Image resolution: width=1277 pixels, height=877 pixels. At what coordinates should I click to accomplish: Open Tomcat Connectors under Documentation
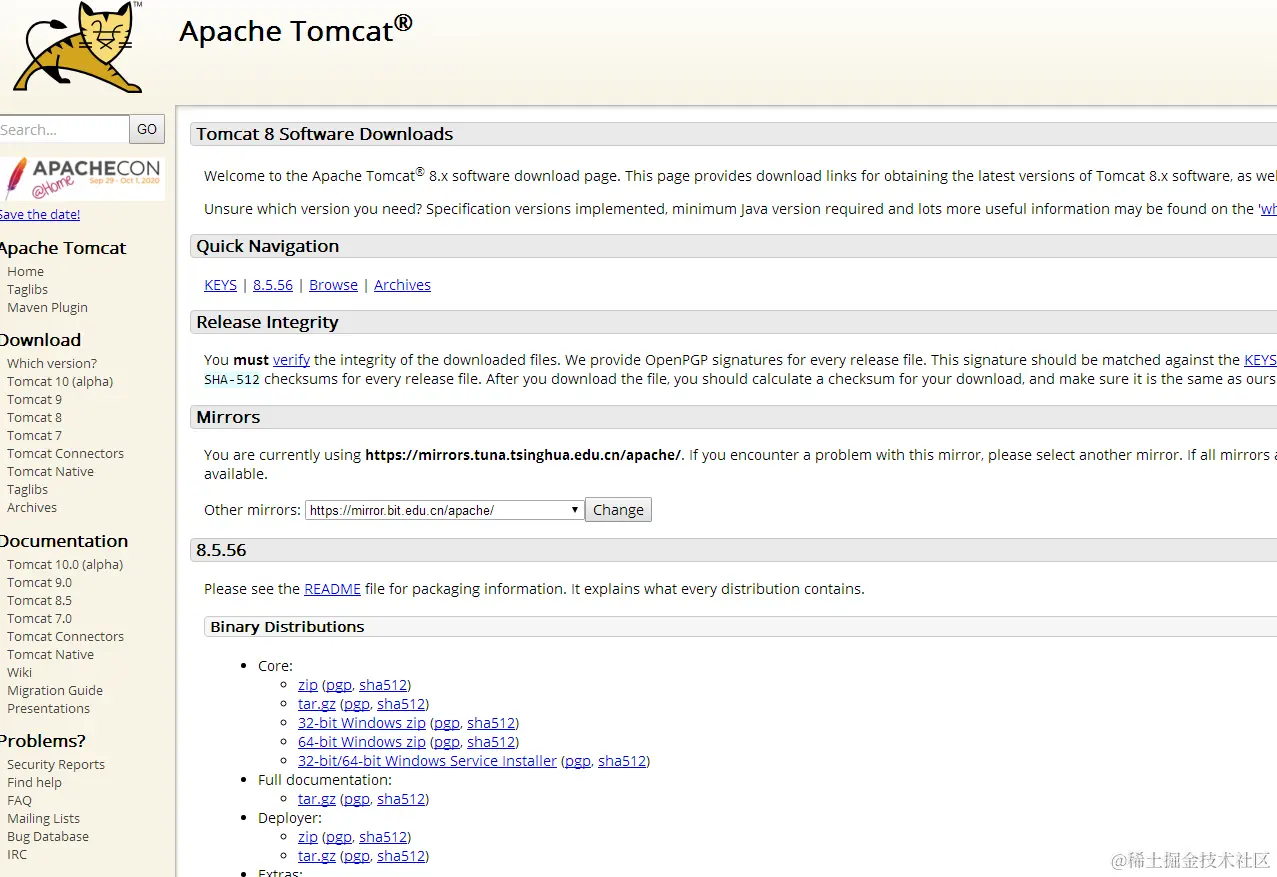click(65, 636)
